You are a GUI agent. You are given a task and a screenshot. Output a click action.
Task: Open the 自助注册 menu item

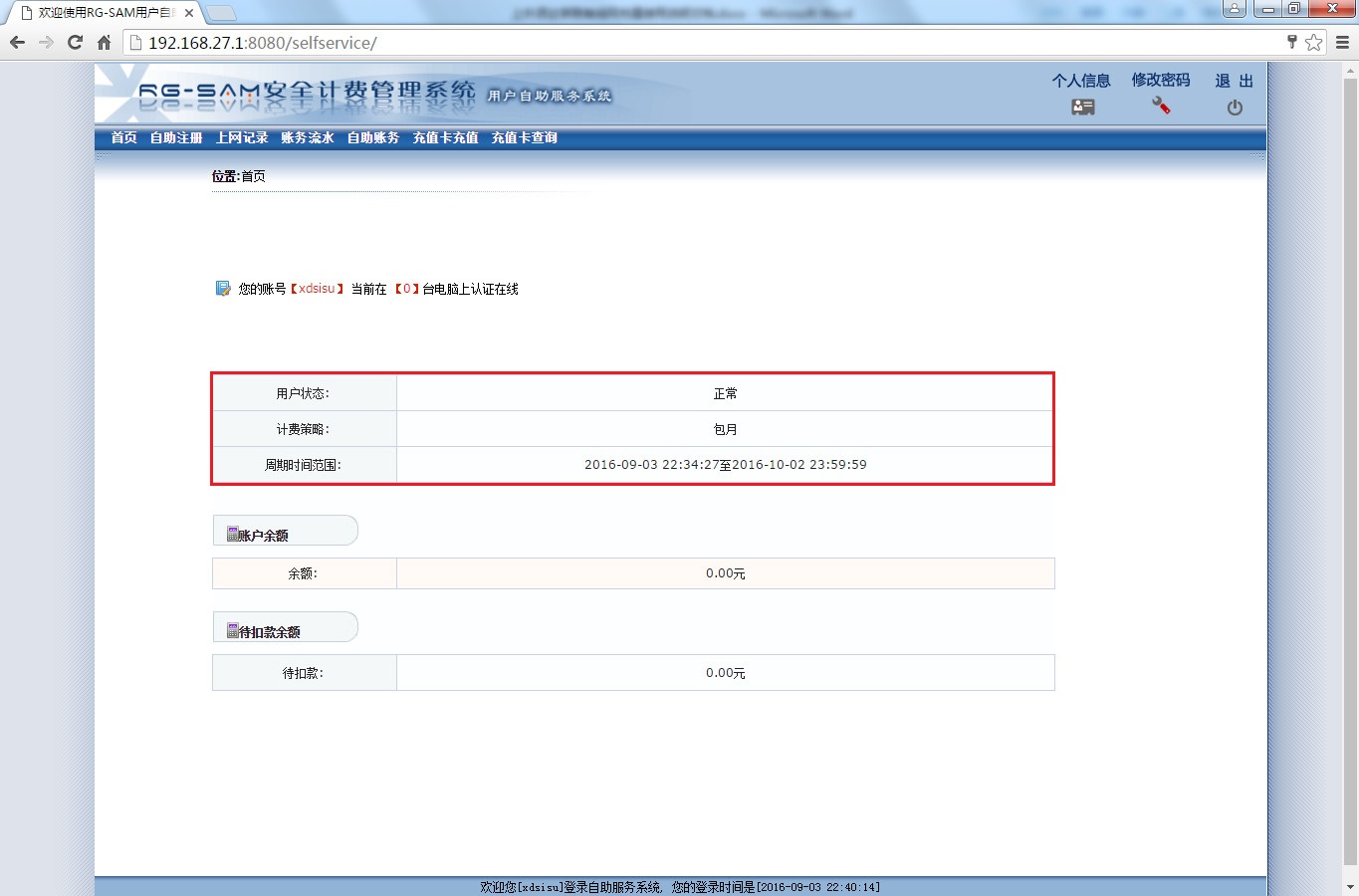[176, 137]
